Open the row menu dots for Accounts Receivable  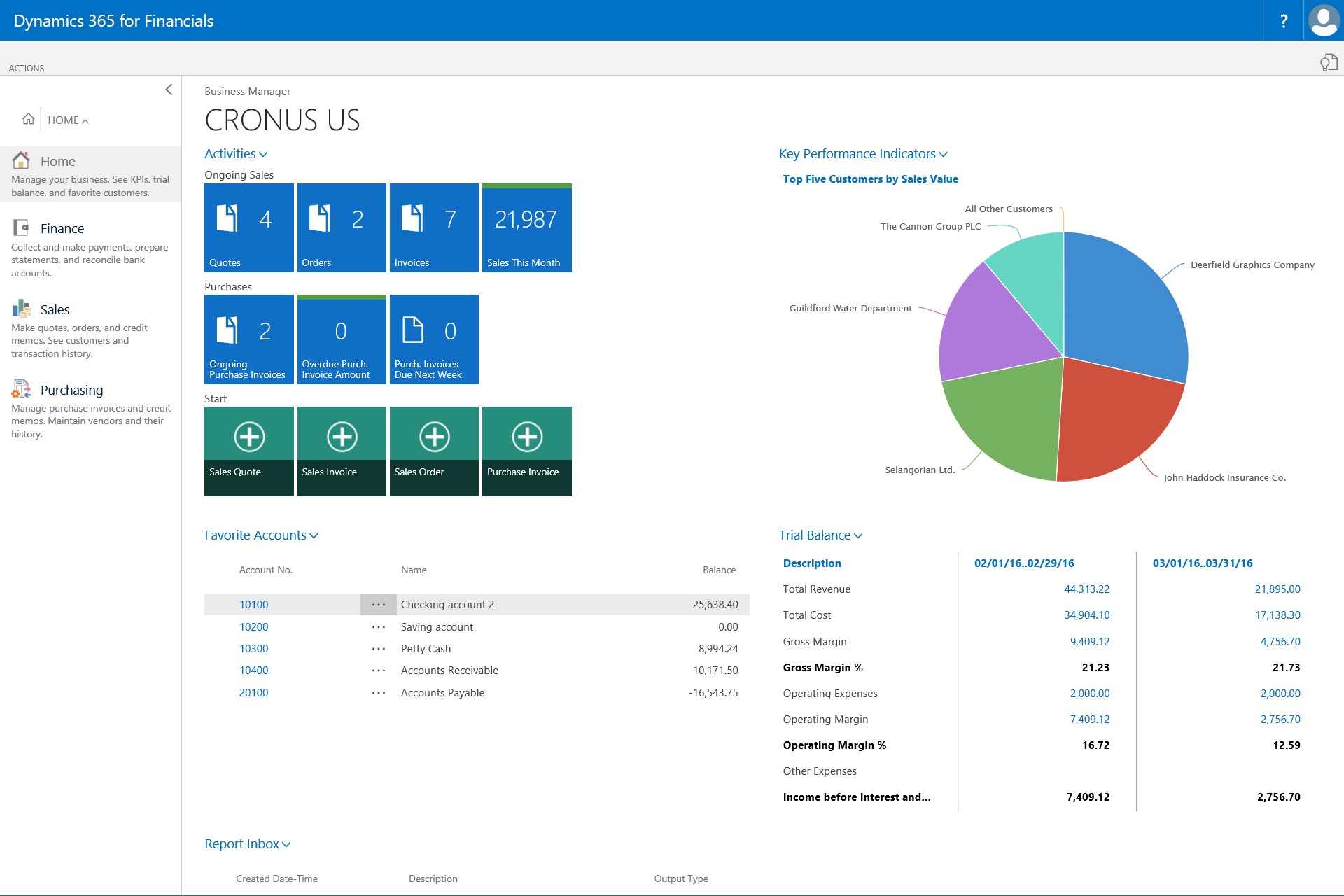(379, 671)
